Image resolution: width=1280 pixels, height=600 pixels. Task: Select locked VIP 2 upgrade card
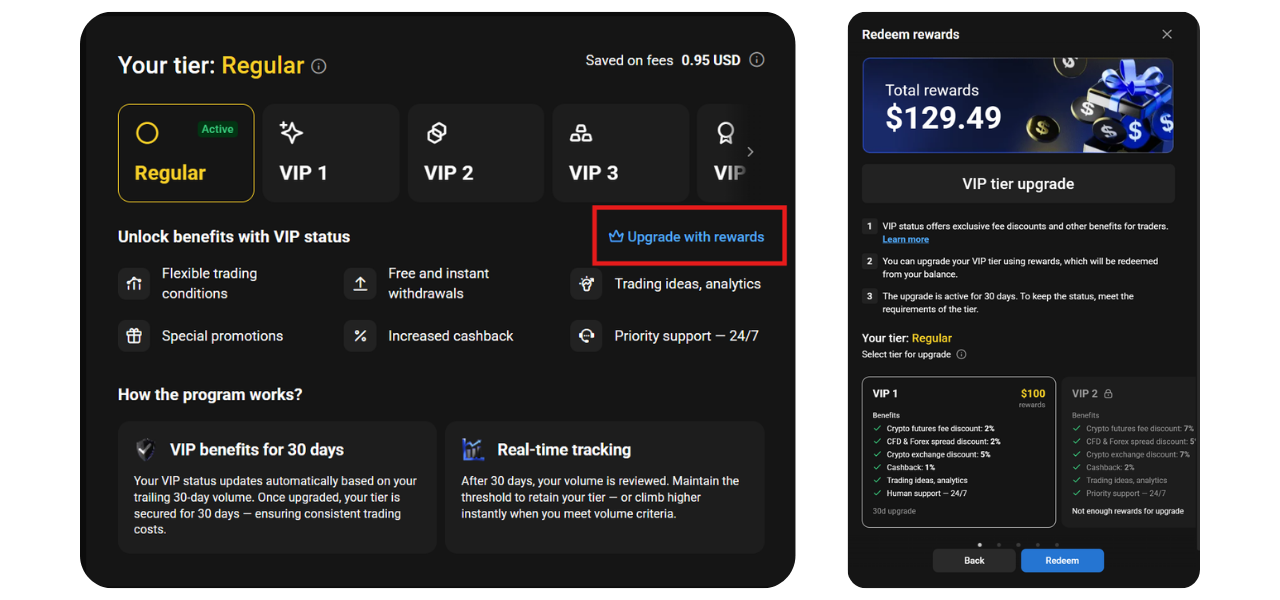pyautogui.click(x=1129, y=452)
